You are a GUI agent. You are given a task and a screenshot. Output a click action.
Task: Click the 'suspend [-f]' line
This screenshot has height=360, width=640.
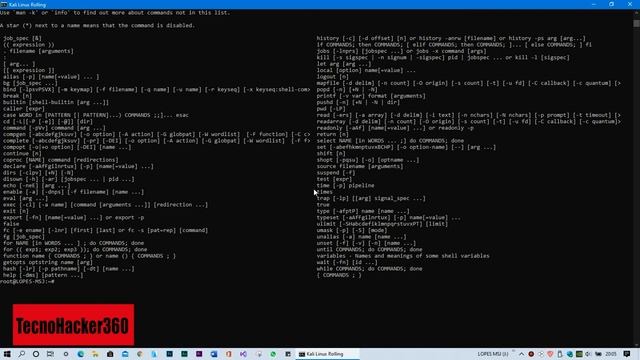(x=336, y=173)
